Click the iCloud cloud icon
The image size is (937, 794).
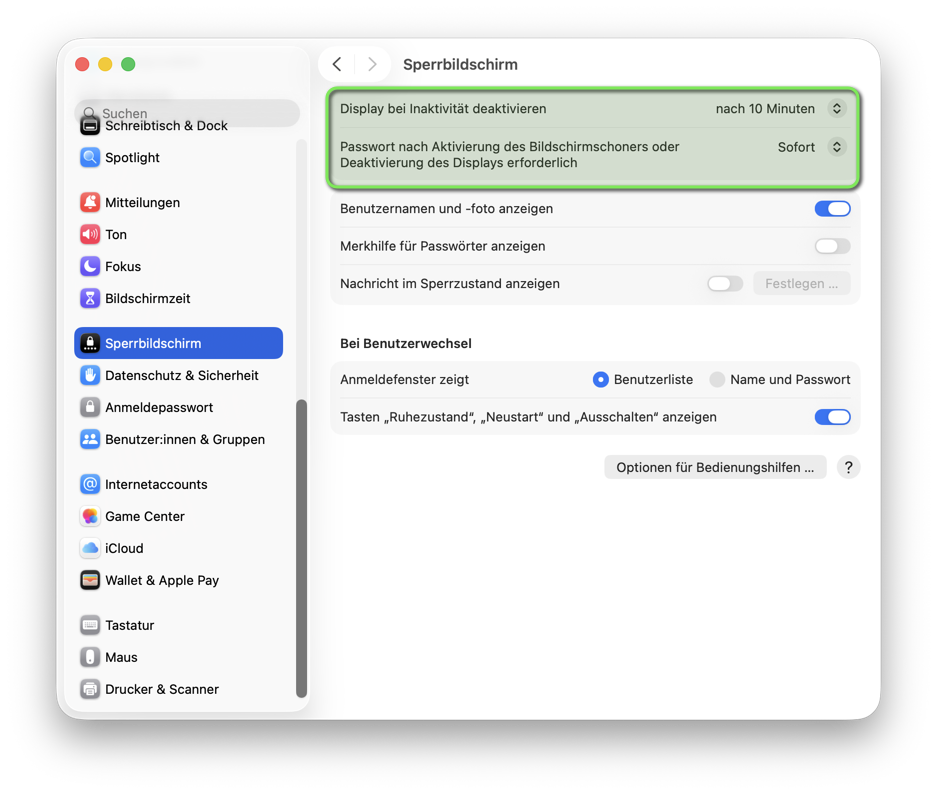[90, 549]
